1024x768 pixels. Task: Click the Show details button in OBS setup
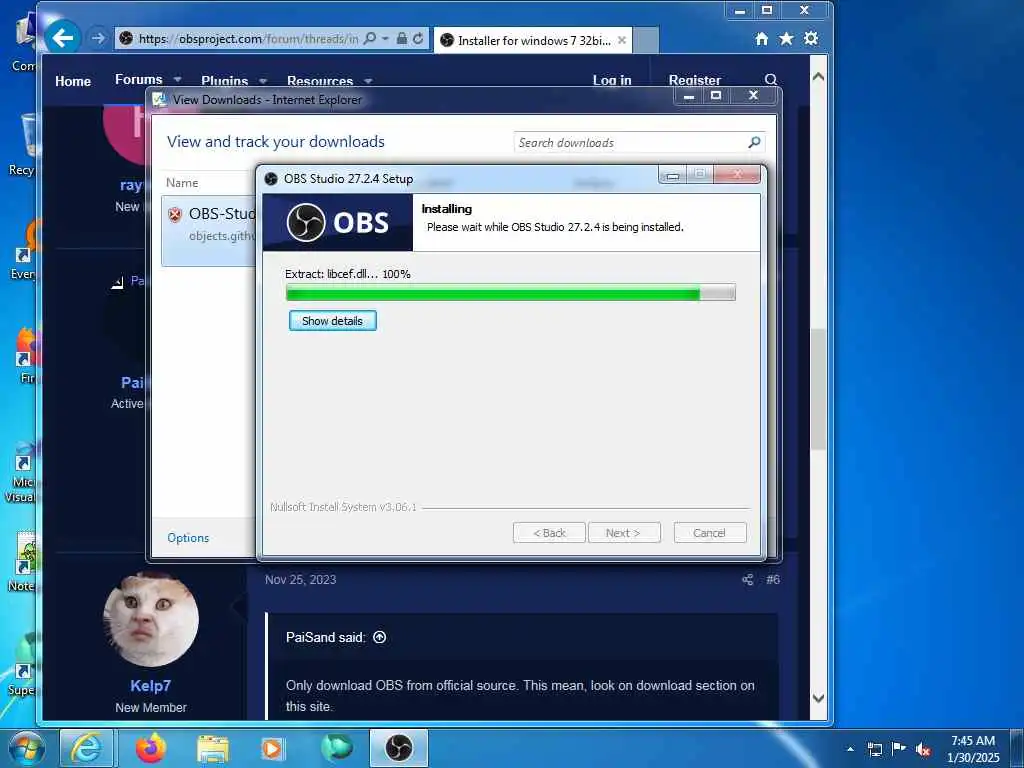pos(332,321)
